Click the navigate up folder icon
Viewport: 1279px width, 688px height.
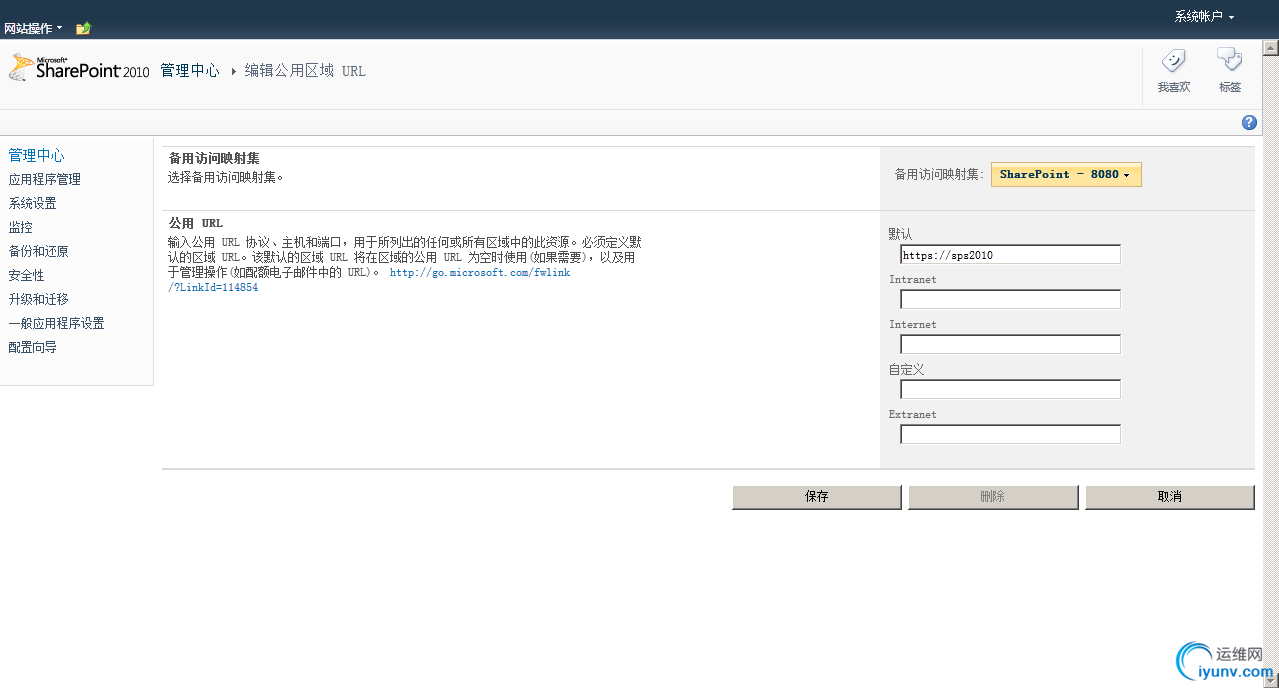click(83, 28)
